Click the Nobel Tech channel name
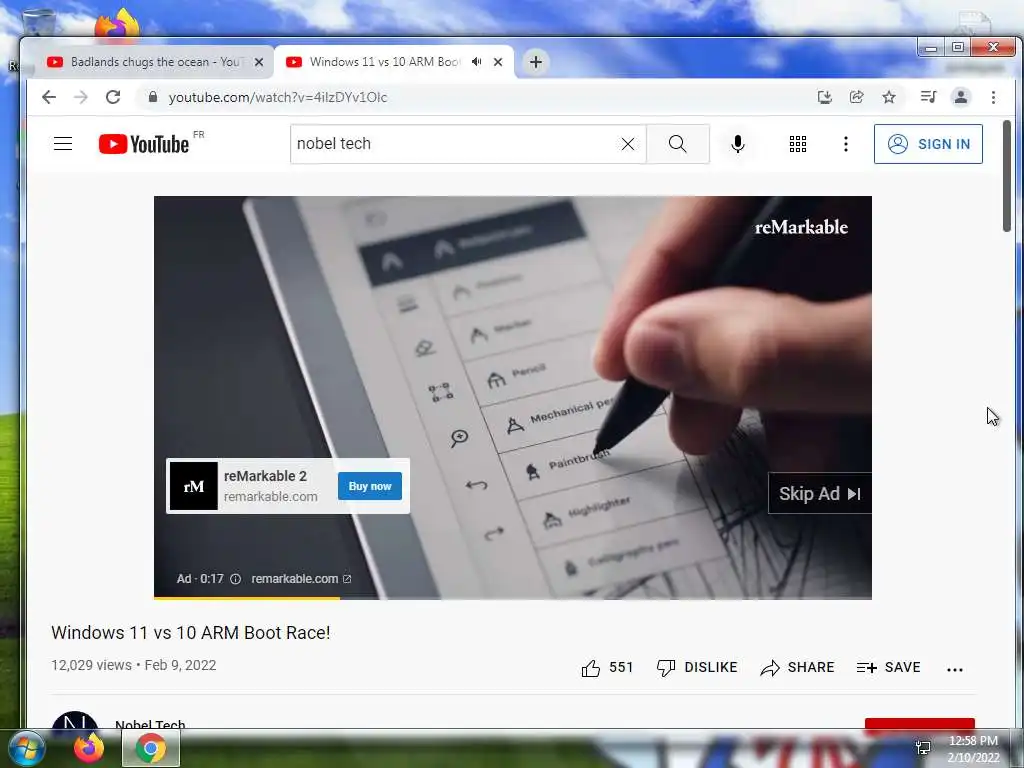This screenshot has height=768, width=1024. click(150, 724)
